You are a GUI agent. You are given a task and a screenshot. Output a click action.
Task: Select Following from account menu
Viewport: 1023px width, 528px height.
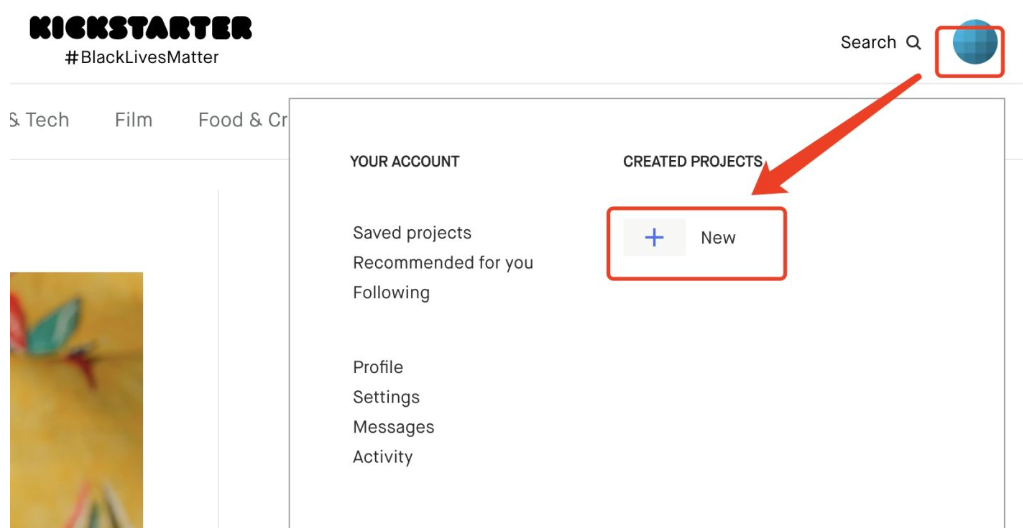pyautogui.click(x=391, y=293)
